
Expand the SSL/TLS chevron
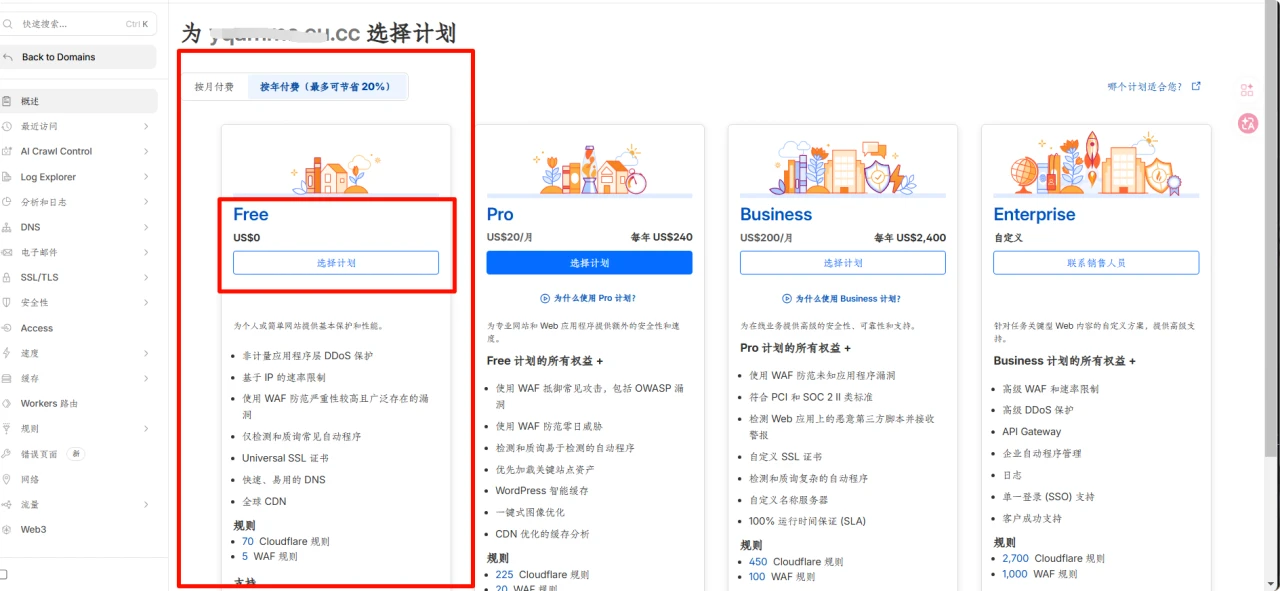pos(146,277)
